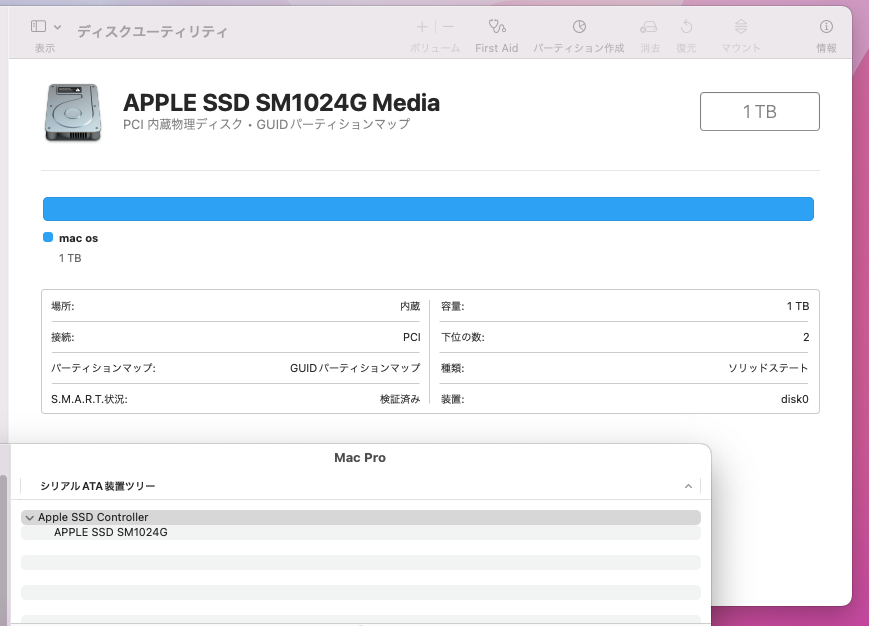The width and height of the screenshot is (869, 626).
Task: Click the シリアルATA装置ツリー column header
Action: 360,486
